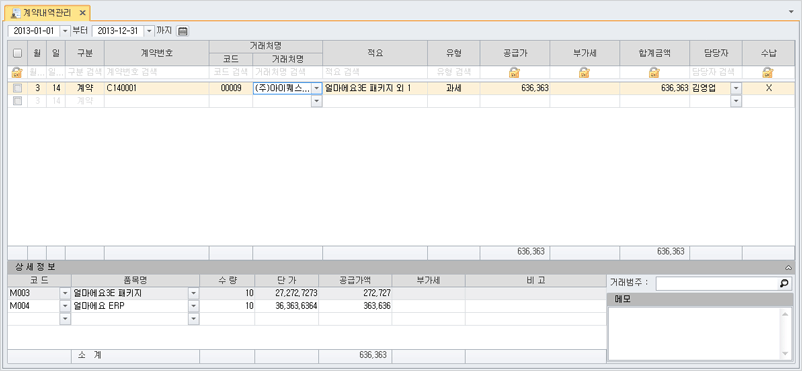Sort by the 공급가 column header
This screenshot has height=371, width=802.
tap(515, 53)
